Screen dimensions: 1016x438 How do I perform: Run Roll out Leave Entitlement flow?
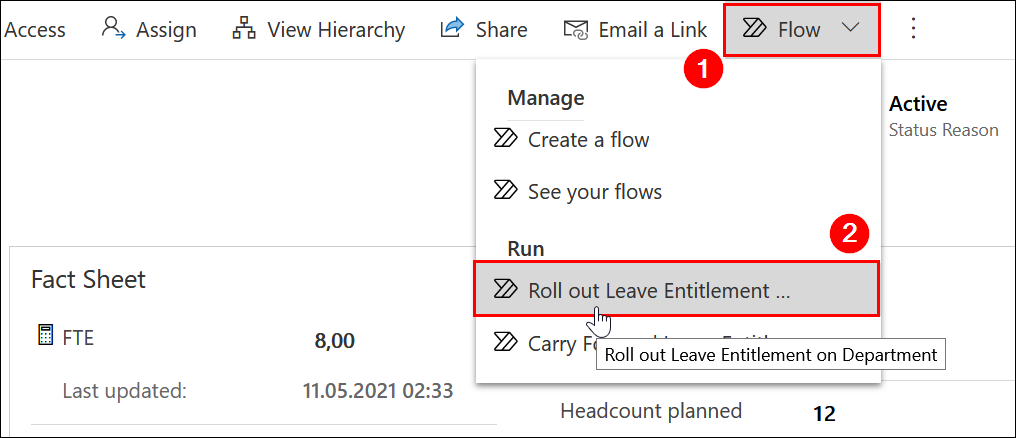[x=658, y=291]
